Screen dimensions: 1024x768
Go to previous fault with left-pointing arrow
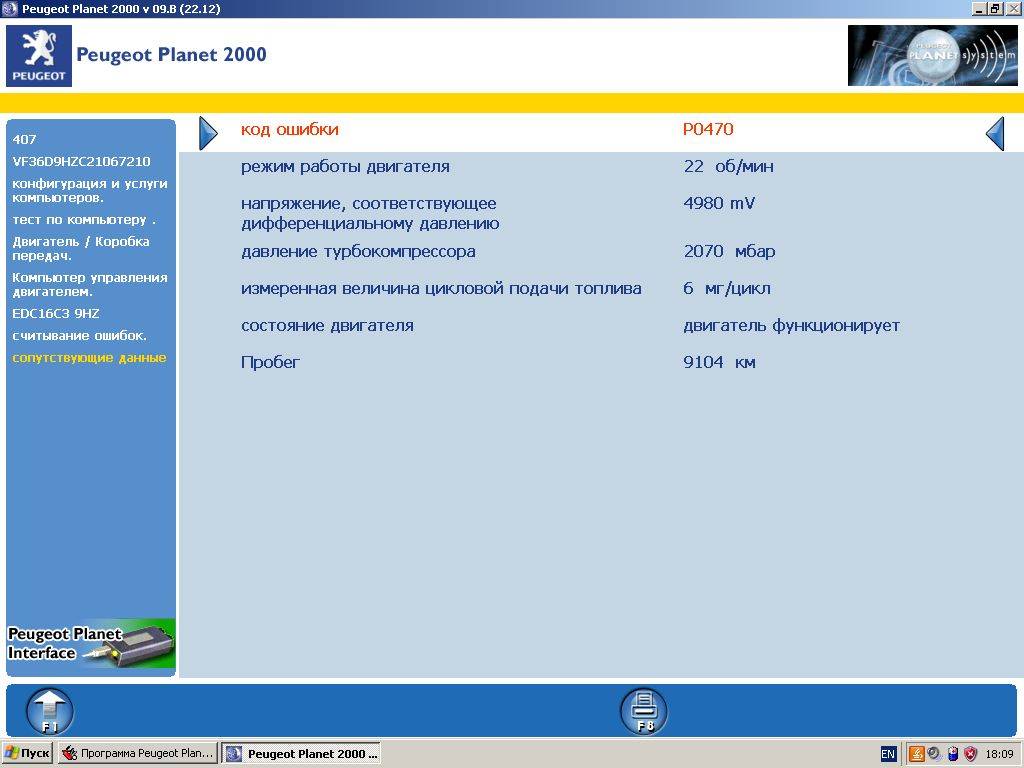tap(994, 133)
